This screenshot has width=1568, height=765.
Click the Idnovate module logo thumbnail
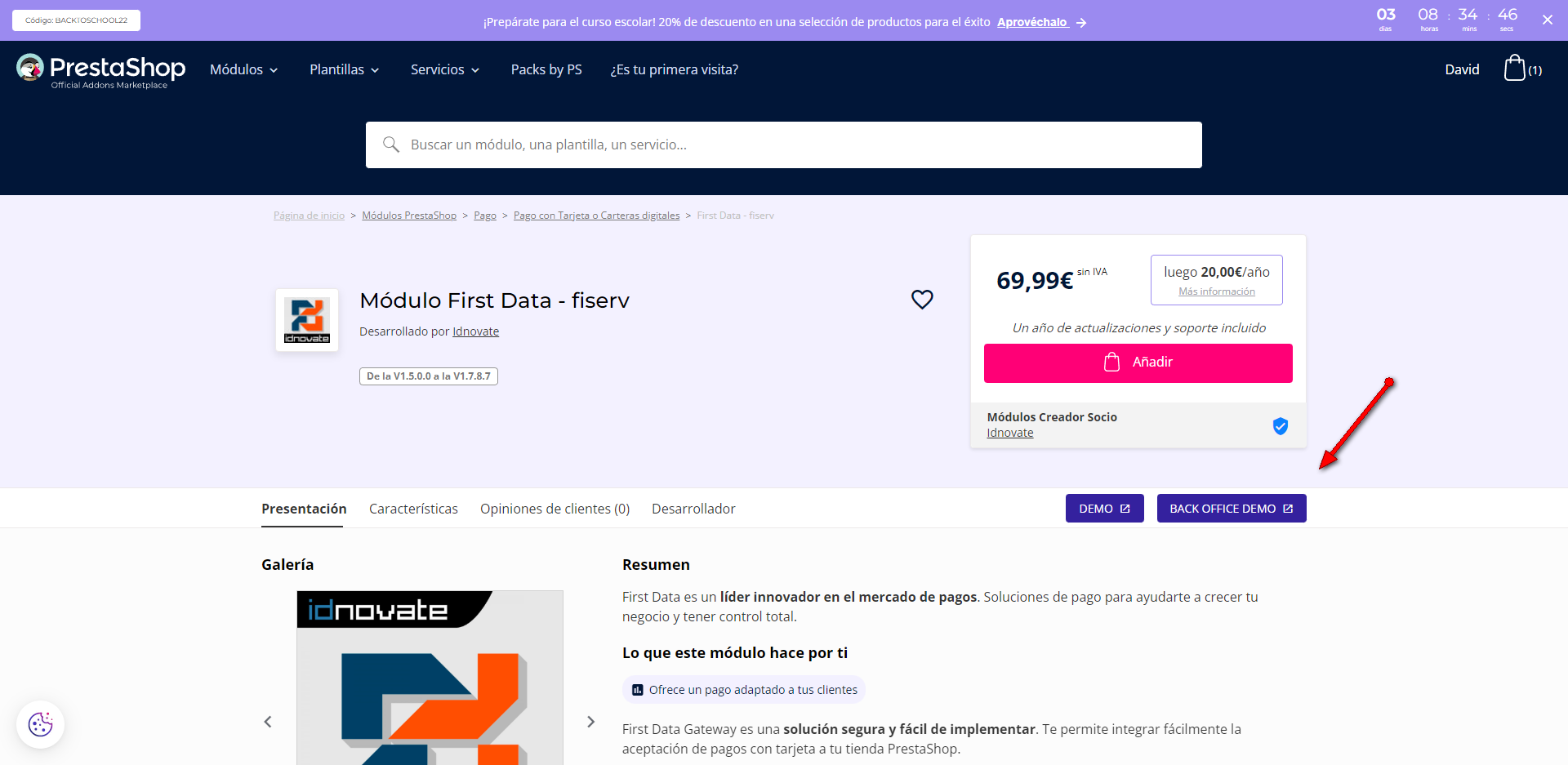307,320
